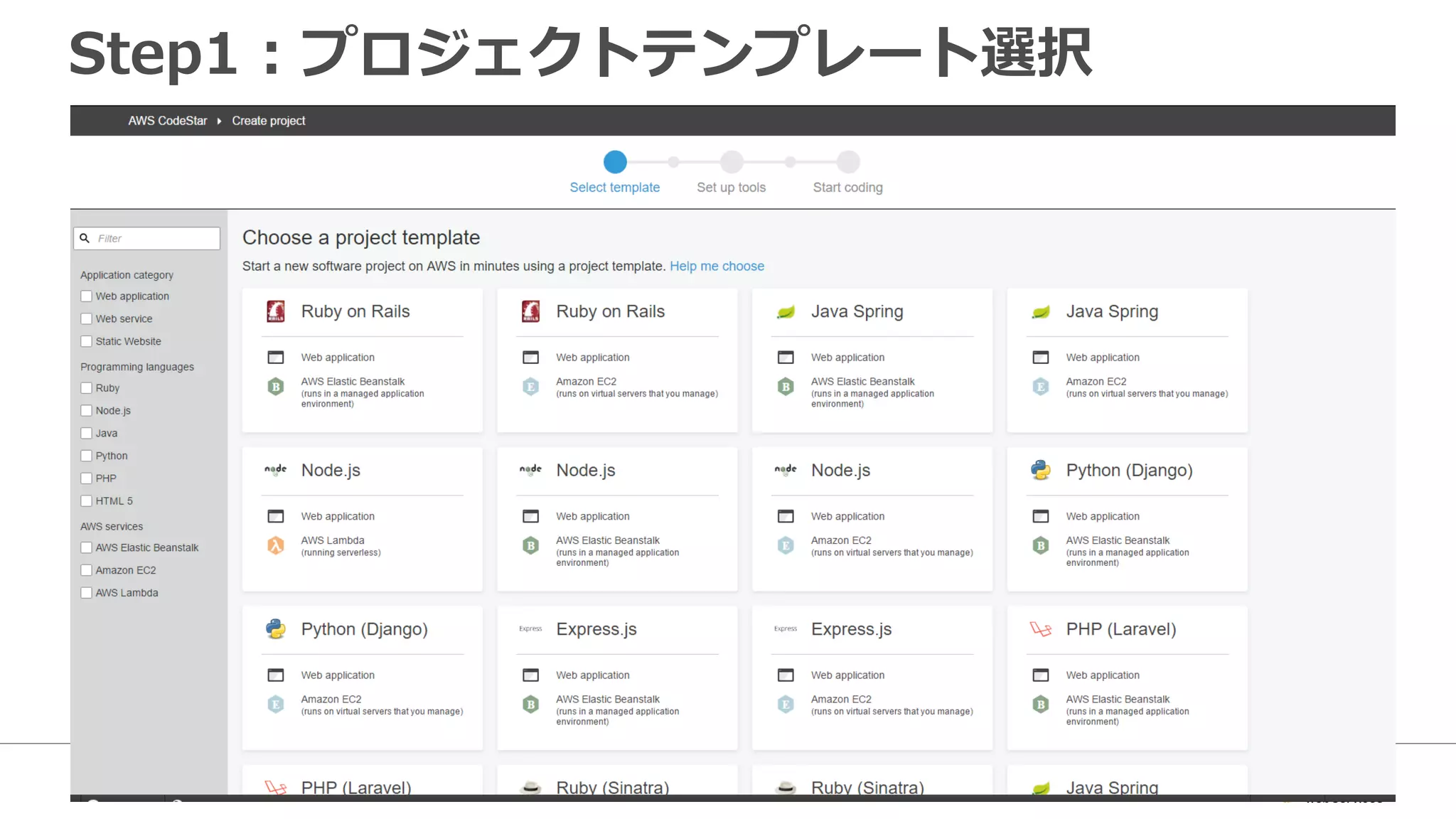Screen dimensions: 1456x819
Task: Check the Web application category checkbox
Action: click(x=86, y=296)
